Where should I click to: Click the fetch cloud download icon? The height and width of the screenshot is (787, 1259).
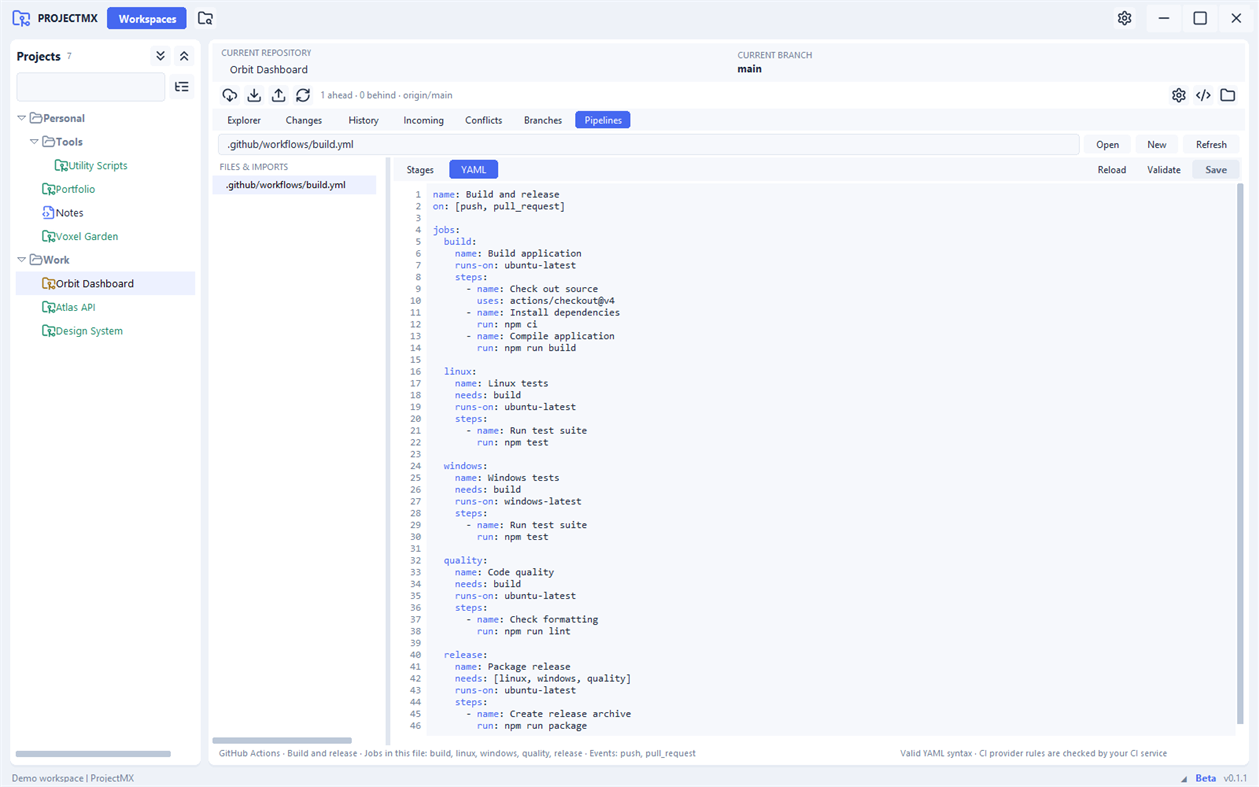click(230, 95)
